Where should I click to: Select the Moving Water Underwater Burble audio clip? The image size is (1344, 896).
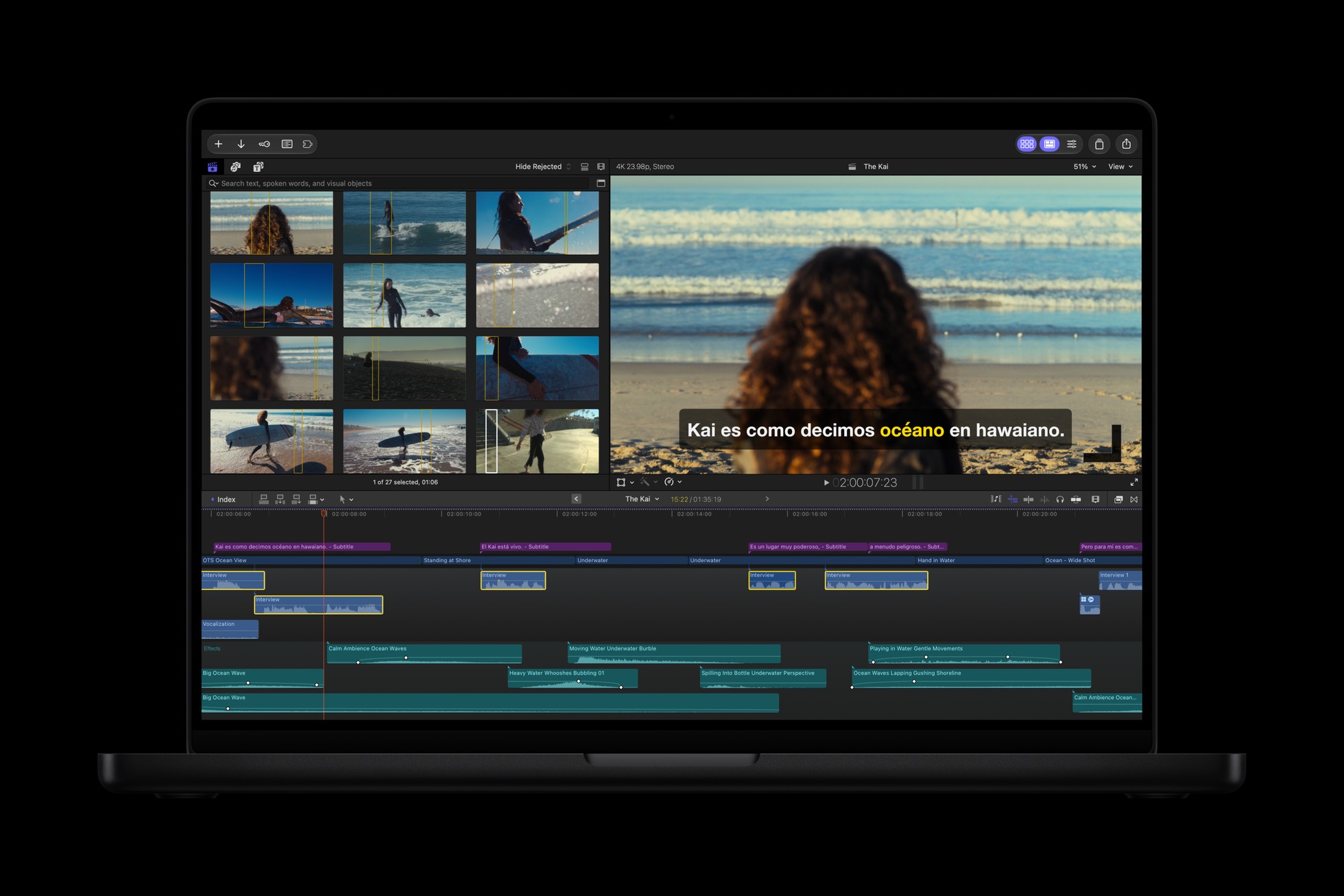tap(674, 653)
